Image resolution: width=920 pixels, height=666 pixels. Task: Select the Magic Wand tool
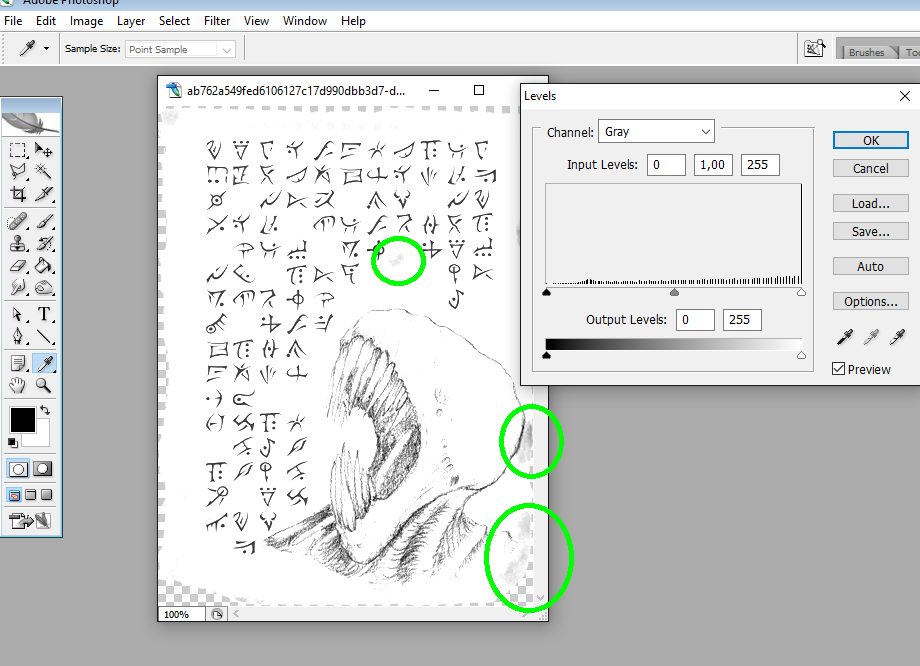pos(43,171)
